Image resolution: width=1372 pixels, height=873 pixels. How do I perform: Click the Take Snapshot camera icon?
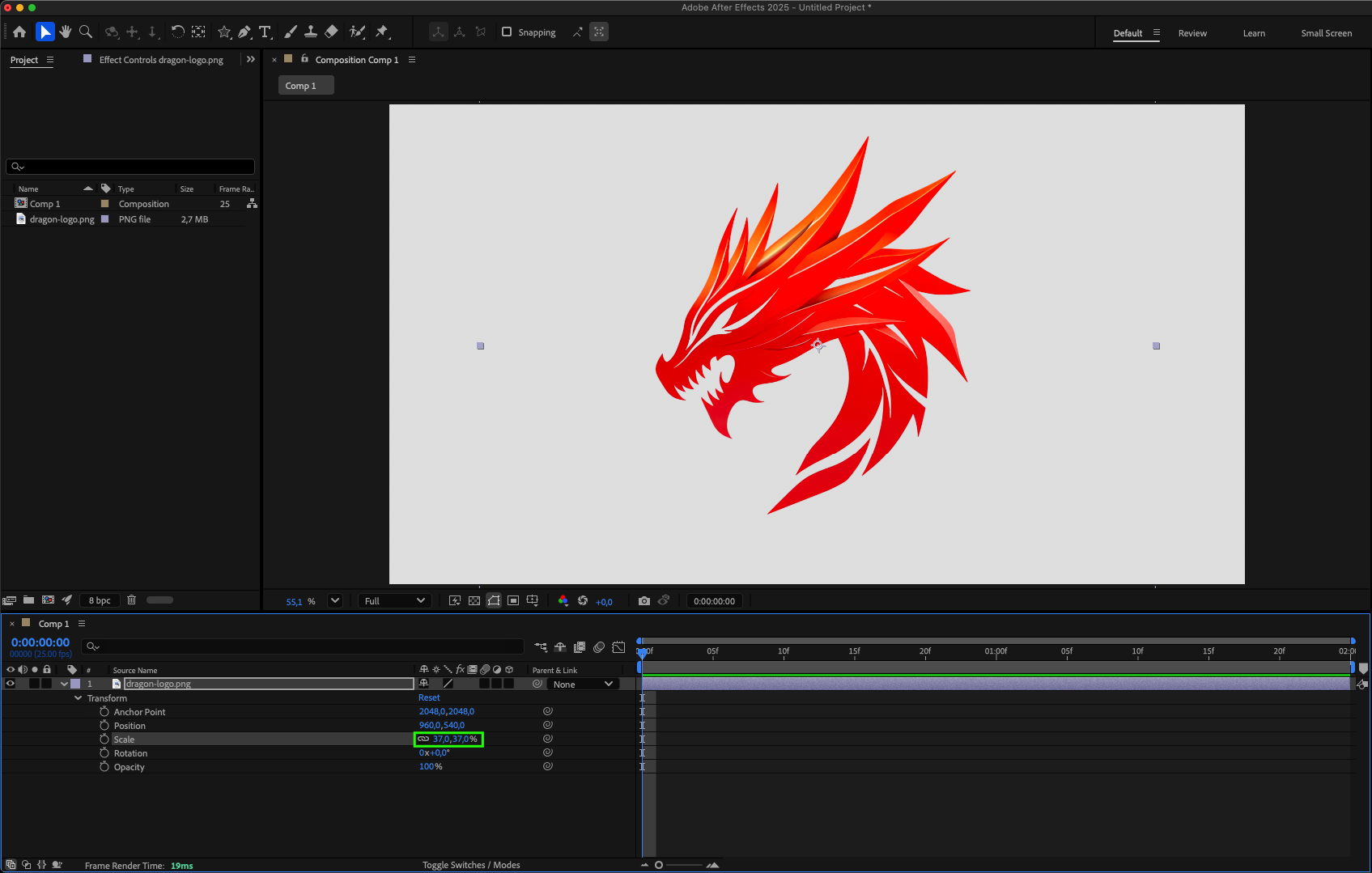(x=644, y=600)
